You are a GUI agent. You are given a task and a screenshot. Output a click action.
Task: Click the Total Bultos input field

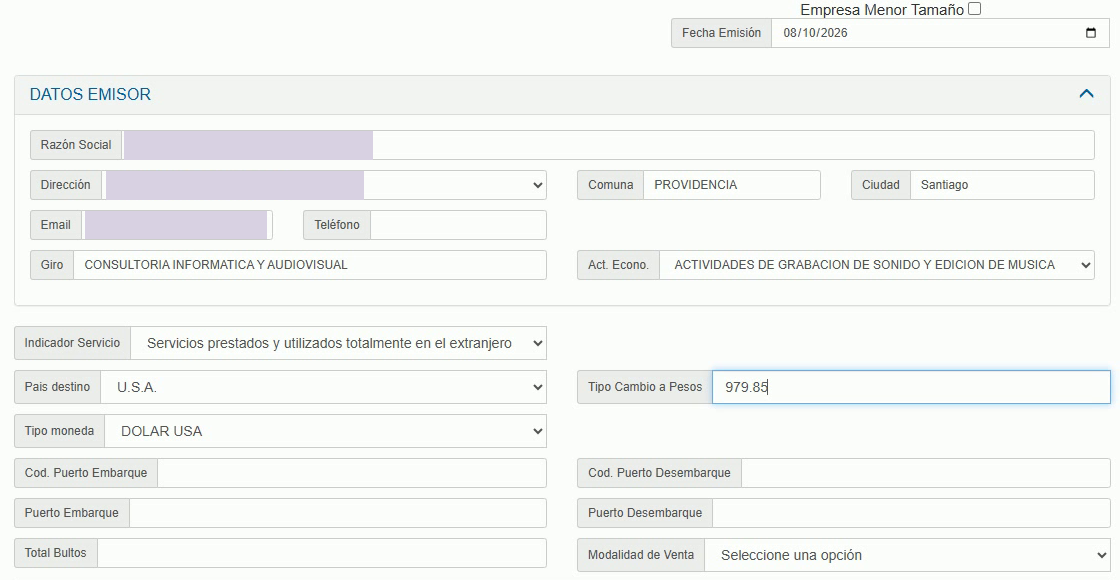321,553
